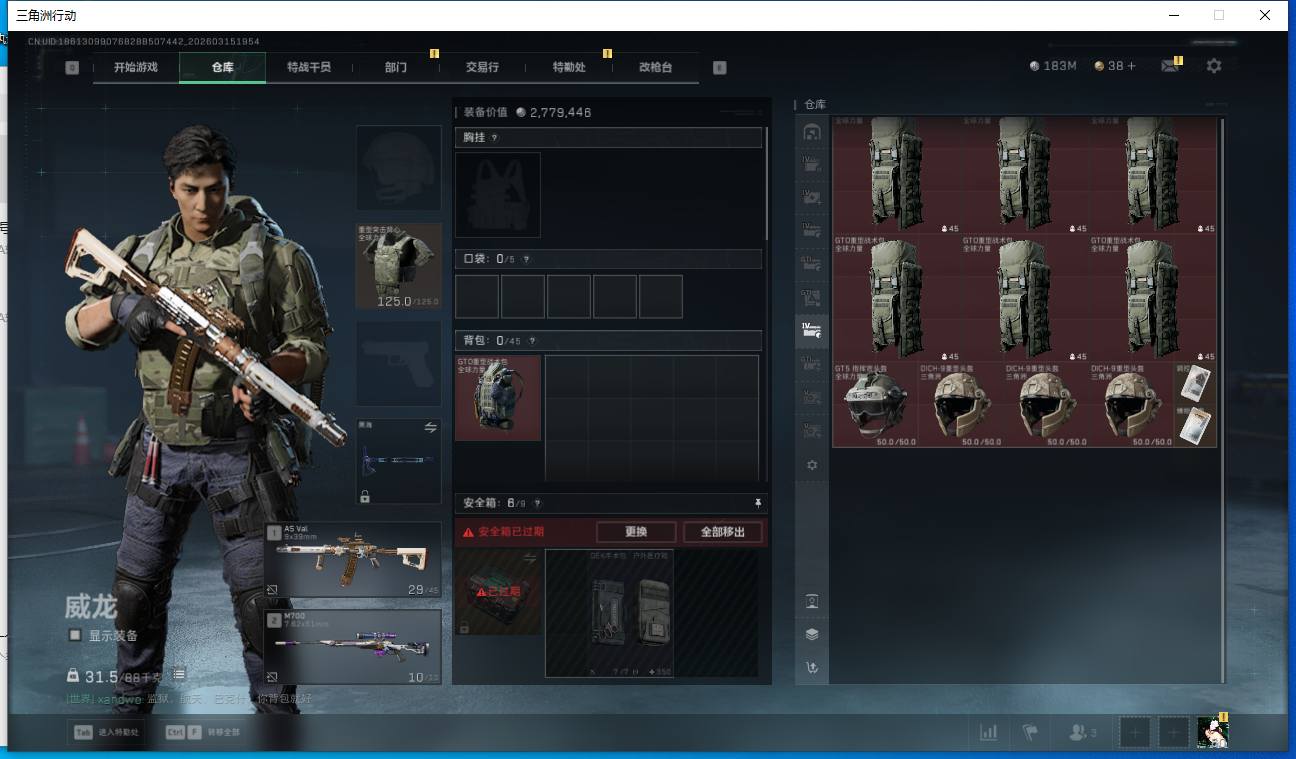Show help for 胸挂 chest rig
The height and width of the screenshot is (759, 1296).
coord(494,138)
